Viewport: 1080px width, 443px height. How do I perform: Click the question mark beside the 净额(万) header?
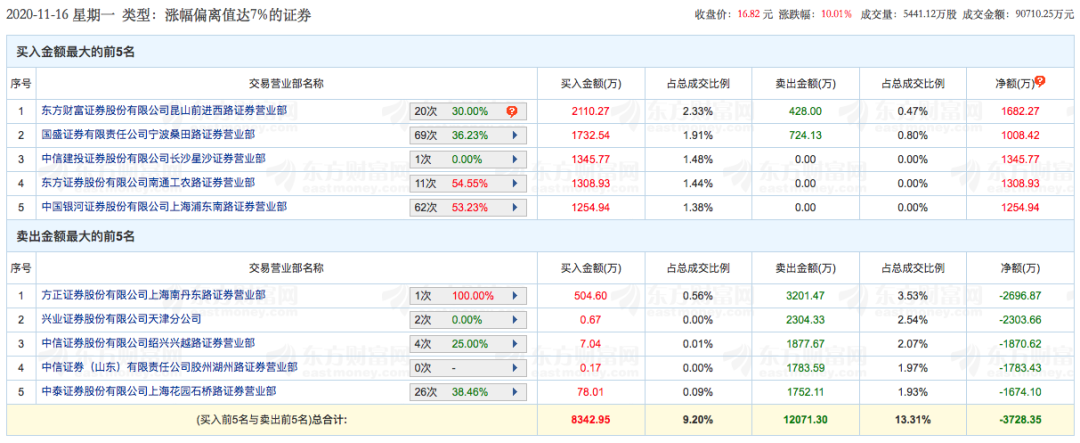tap(1040, 81)
